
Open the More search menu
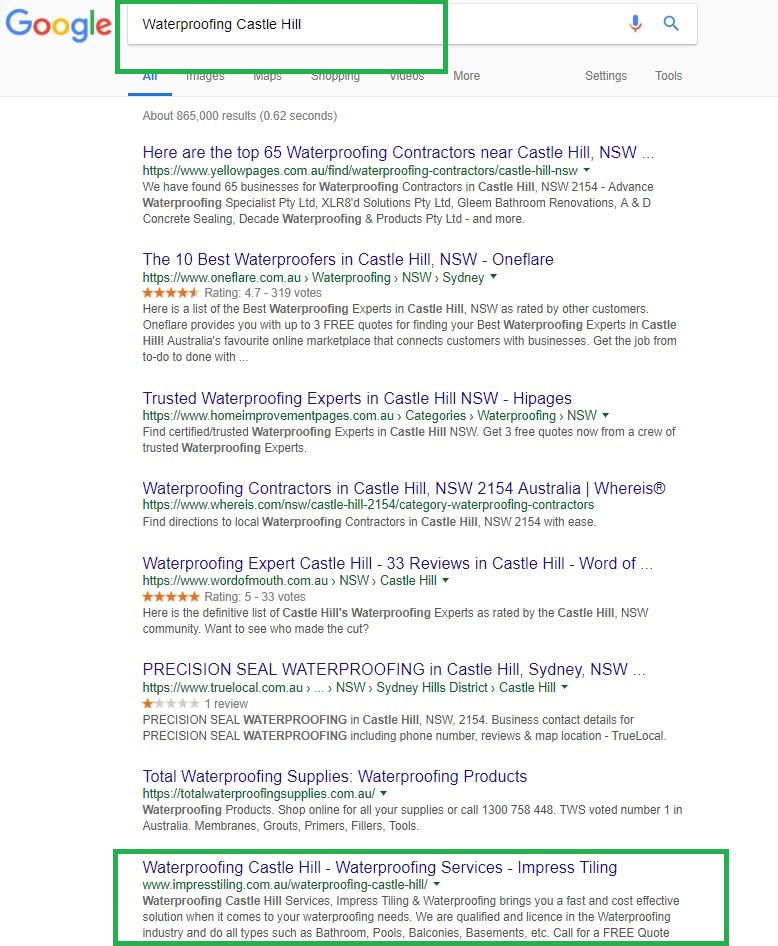tap(466, 76)
